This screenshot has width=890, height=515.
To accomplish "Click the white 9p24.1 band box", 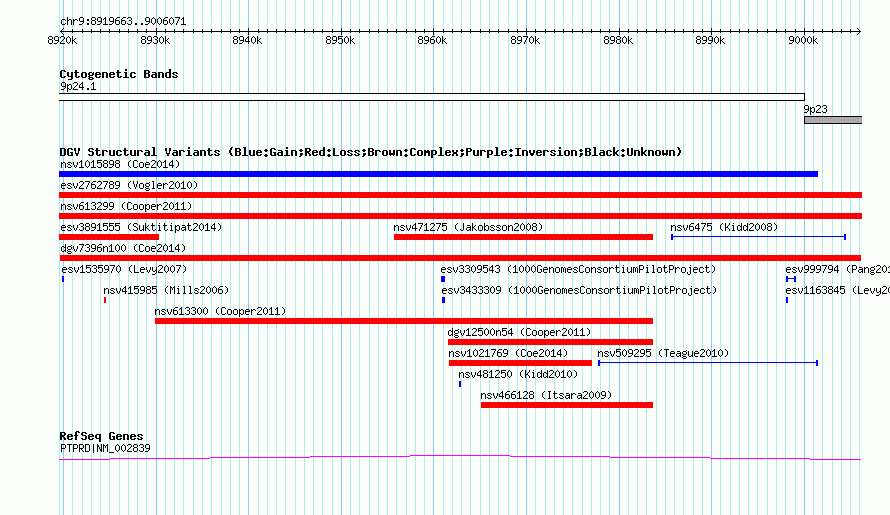I will (x=431, y=97).
